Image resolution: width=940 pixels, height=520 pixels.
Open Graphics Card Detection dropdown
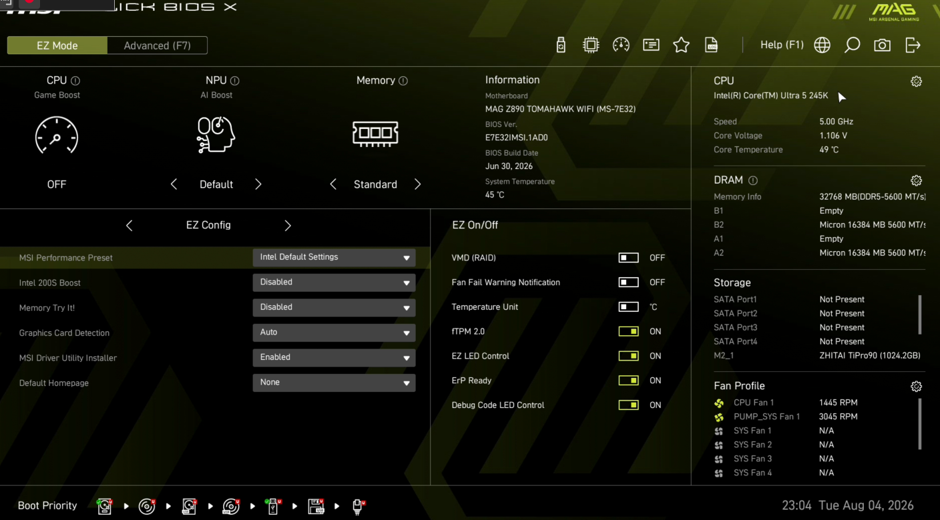(x=334, y=332)
